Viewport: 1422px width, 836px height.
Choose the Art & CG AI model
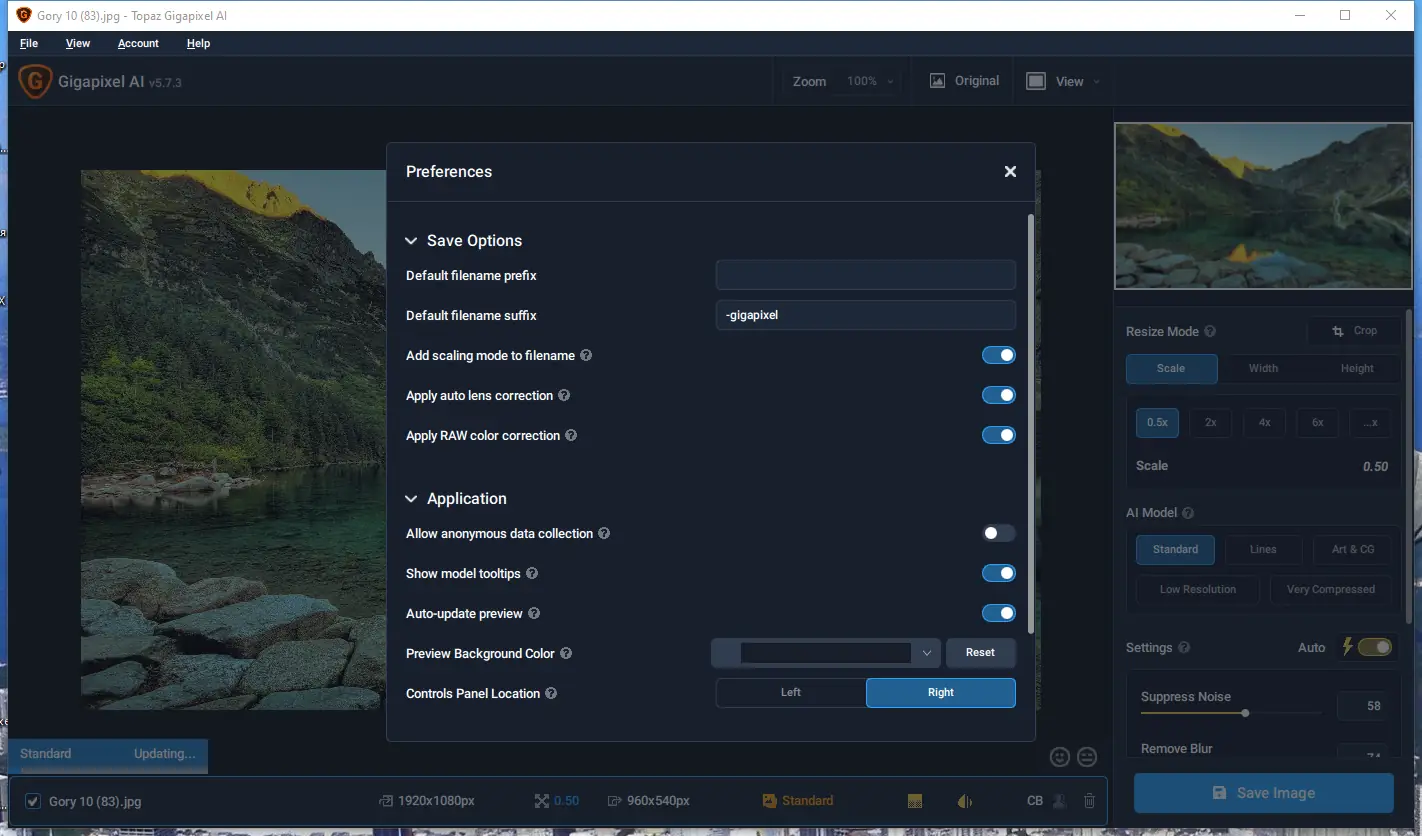pos(1353,549)
